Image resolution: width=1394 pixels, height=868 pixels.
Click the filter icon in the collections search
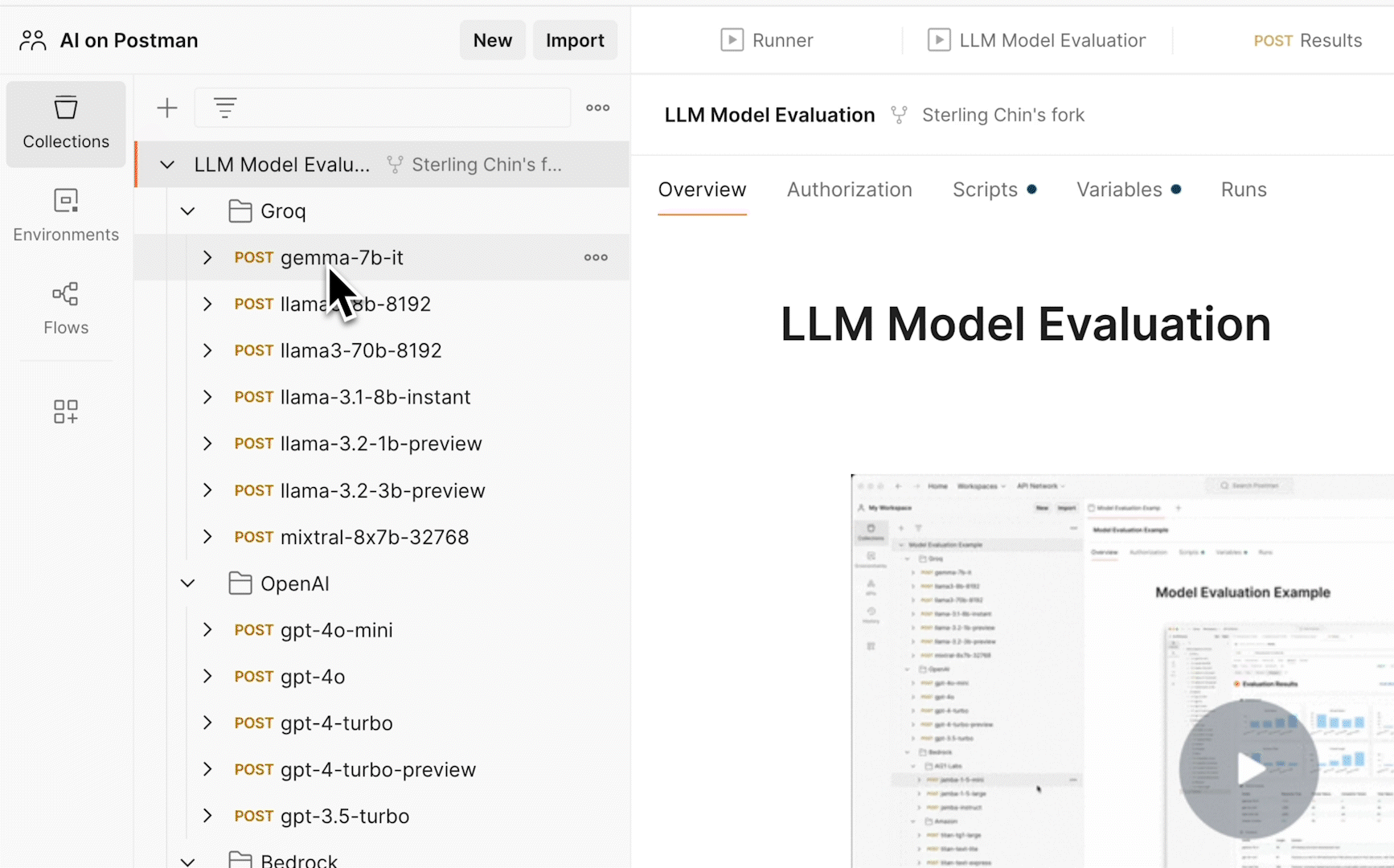click(x=225, y=108)
